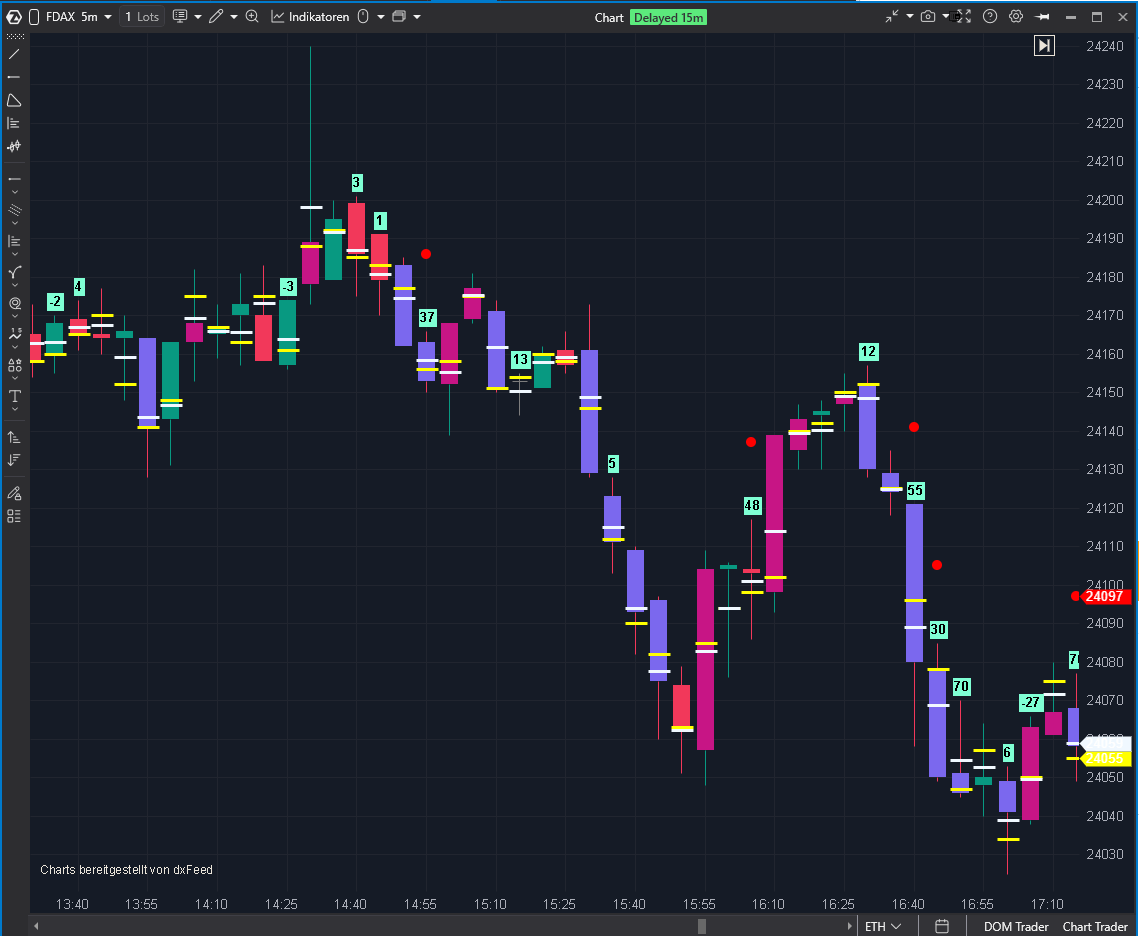Choose the text tool in sidebar

[14, 397]
